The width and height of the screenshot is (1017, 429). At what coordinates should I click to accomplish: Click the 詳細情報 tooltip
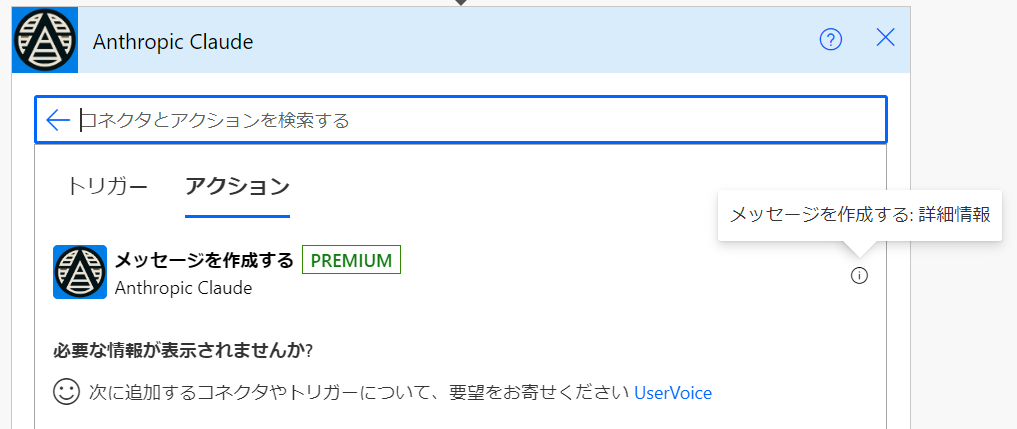tap(859, 215)
